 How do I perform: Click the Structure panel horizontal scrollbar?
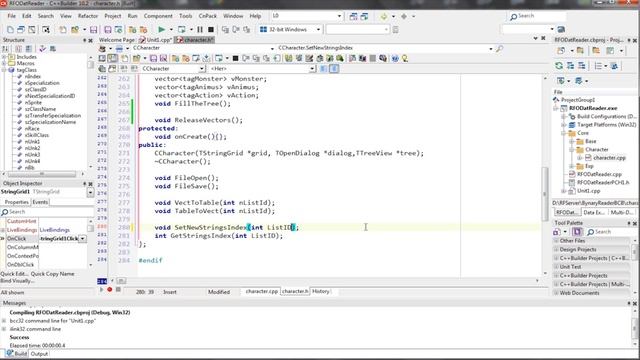point(41,174)
